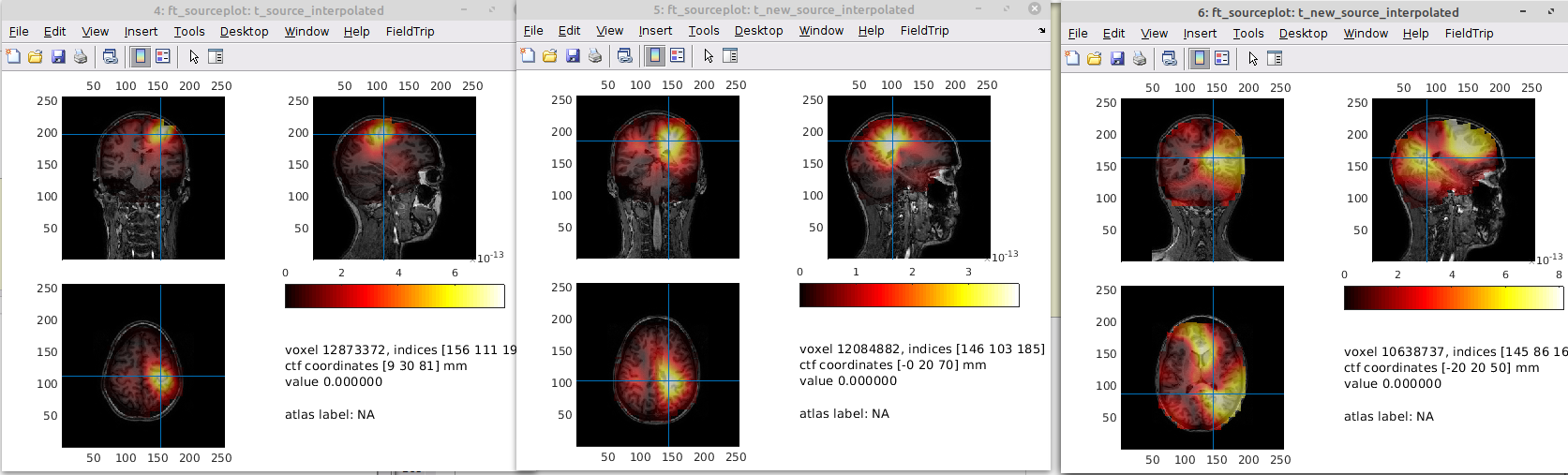
Task: Click axial brain slice in figure 5
Action: pos(658,364)
